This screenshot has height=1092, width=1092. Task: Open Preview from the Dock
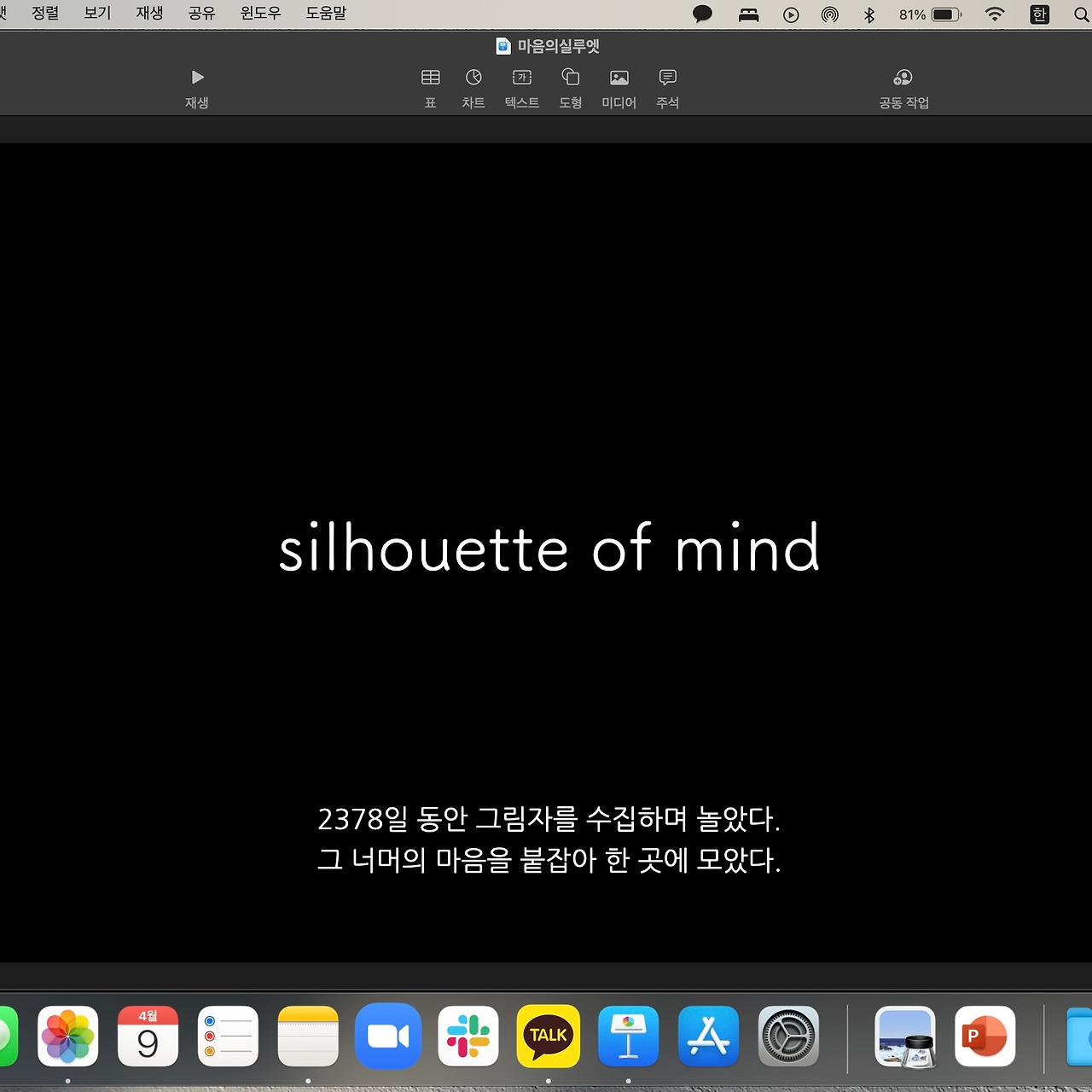tap(905, 1037)
